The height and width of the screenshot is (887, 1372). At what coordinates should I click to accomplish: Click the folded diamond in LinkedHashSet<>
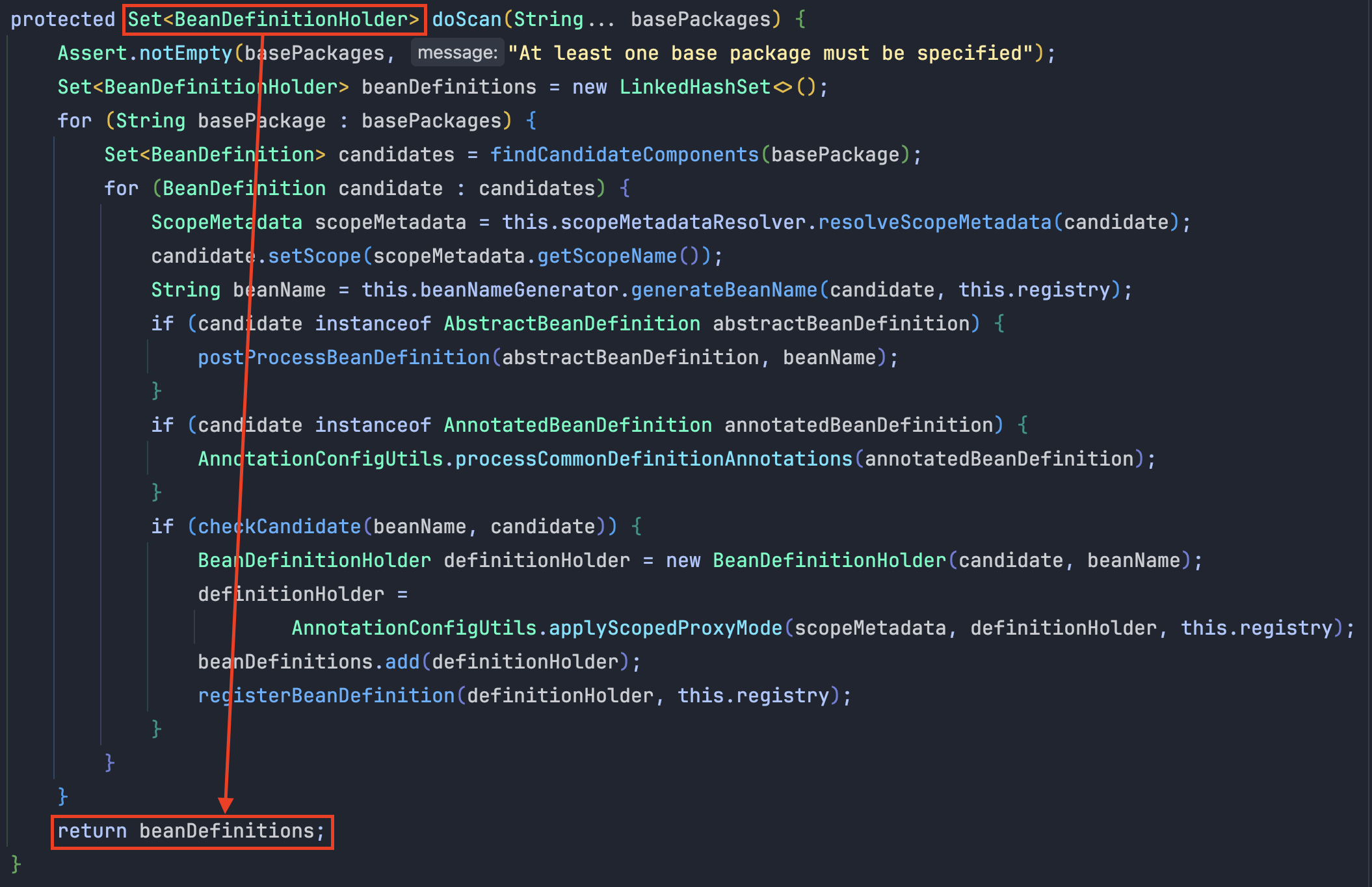click(x=783, y=87)
